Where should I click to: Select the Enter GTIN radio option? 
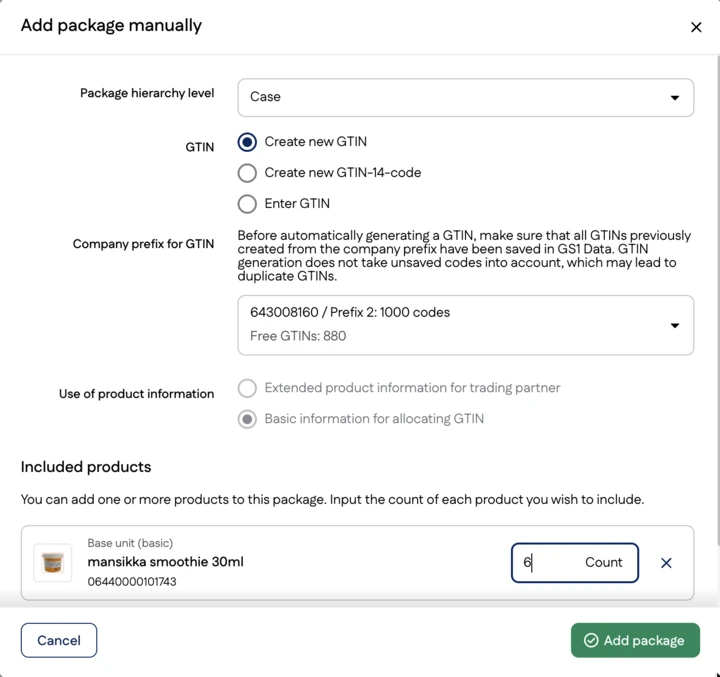[x=247, y=204]
